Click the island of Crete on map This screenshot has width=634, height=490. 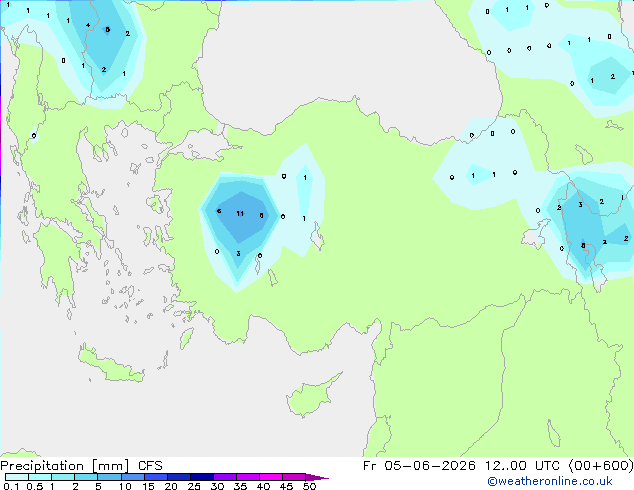click(111, 366)
